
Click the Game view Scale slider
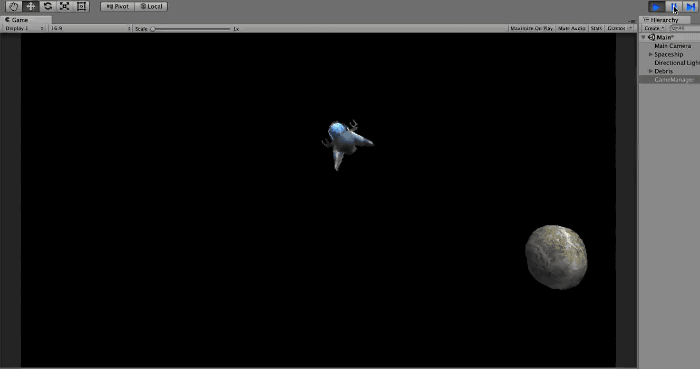click(191, 29)
